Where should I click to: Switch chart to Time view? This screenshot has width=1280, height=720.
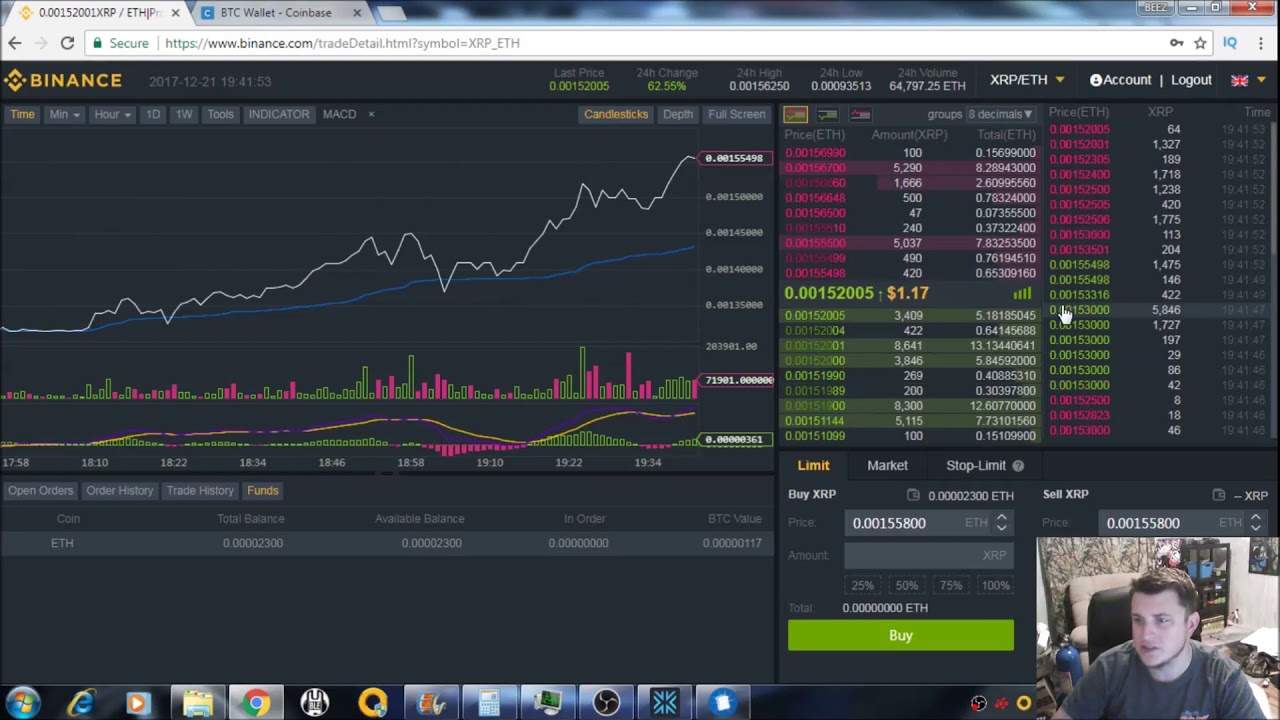point(22,114)
